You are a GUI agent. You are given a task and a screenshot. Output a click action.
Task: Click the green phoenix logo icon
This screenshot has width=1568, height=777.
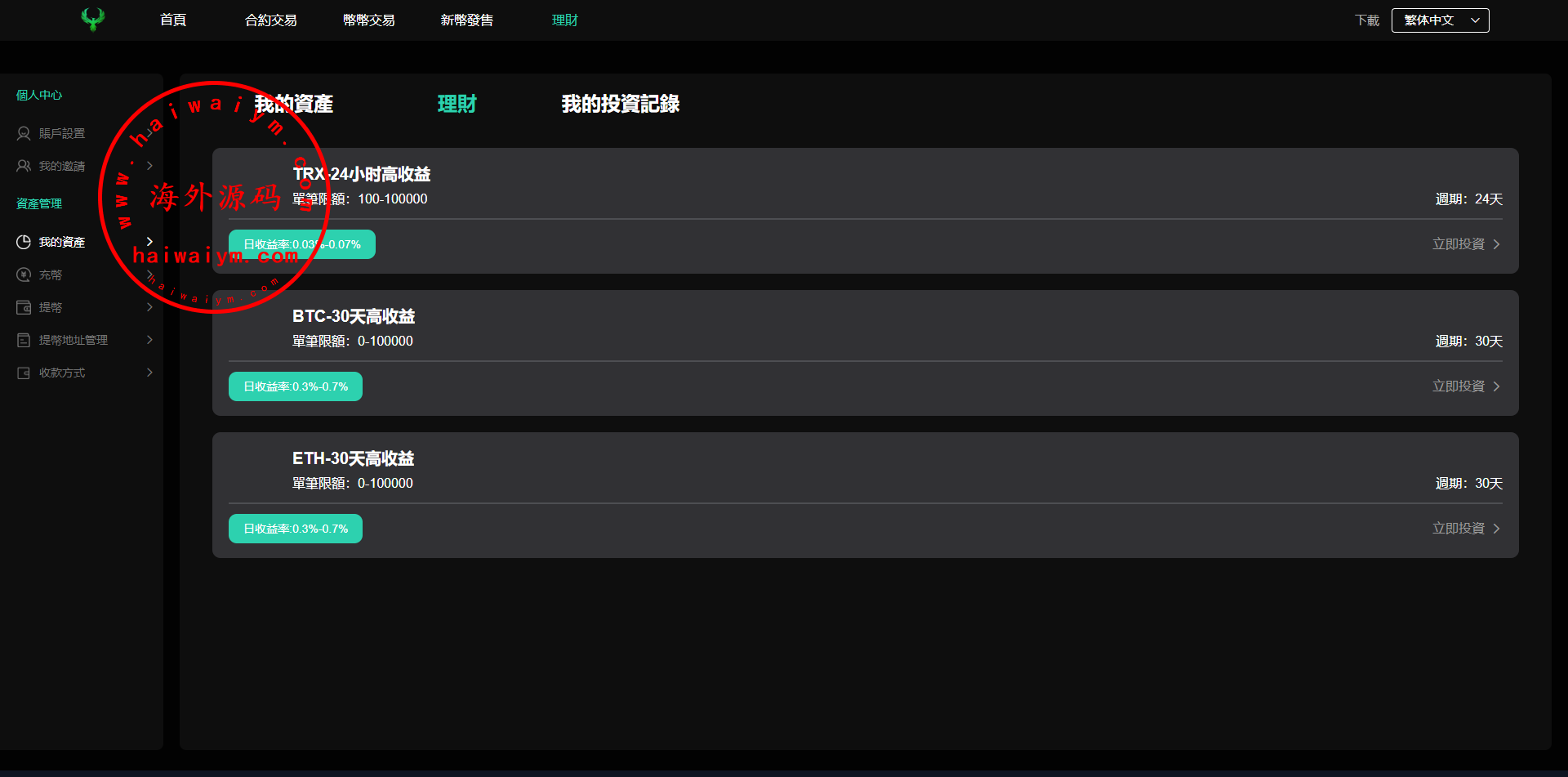point(93,20)
